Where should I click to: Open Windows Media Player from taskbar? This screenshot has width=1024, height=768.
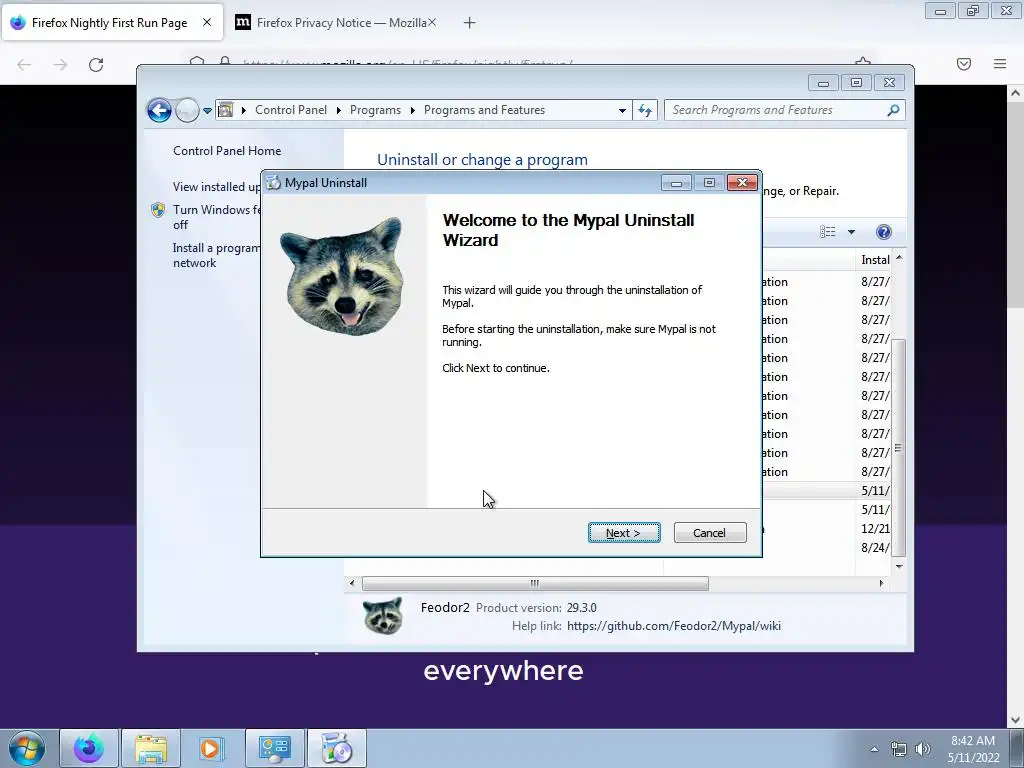pos(210,748)
